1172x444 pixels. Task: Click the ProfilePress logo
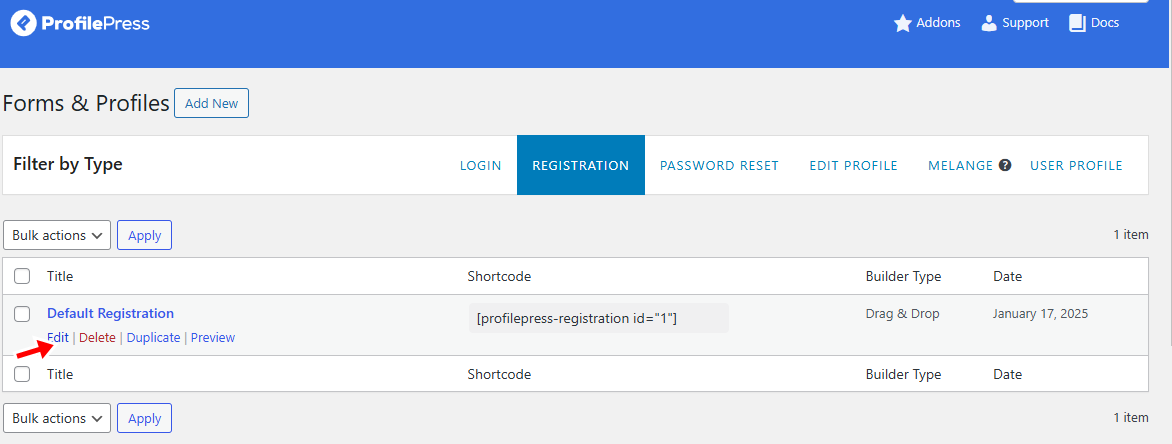point(80,23)
